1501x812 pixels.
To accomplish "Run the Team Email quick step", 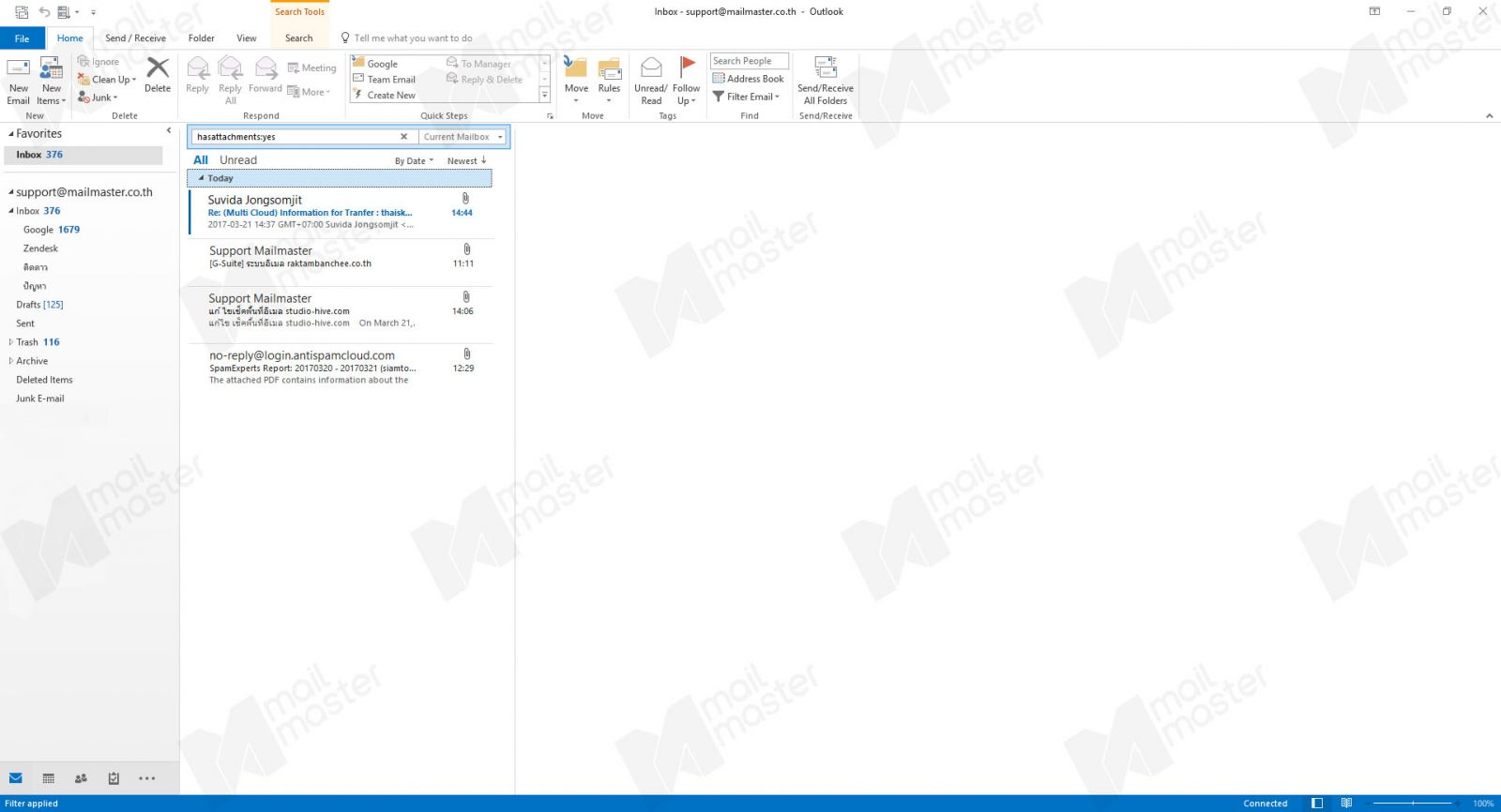I will tap(384, 80).
